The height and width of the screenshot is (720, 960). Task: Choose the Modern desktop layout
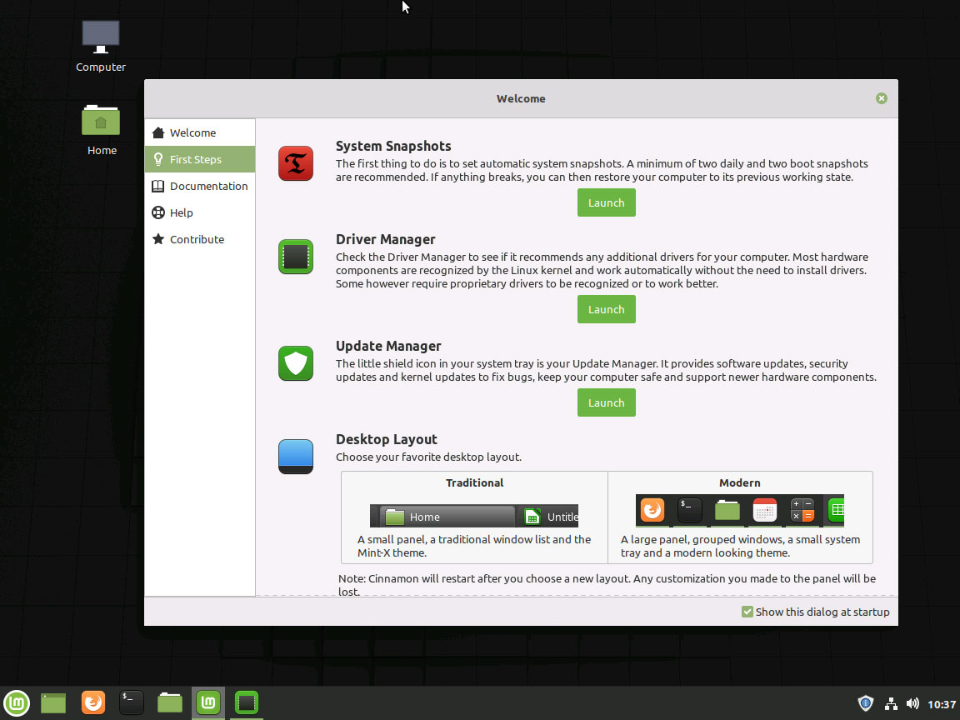pos(740,517)
